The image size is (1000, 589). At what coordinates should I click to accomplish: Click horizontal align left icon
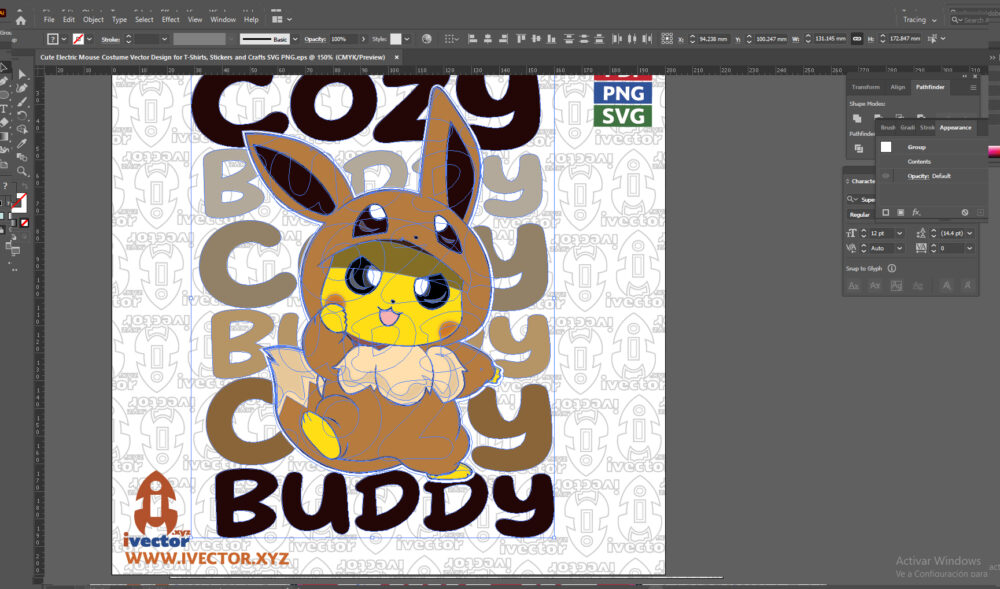click(473, 39)
